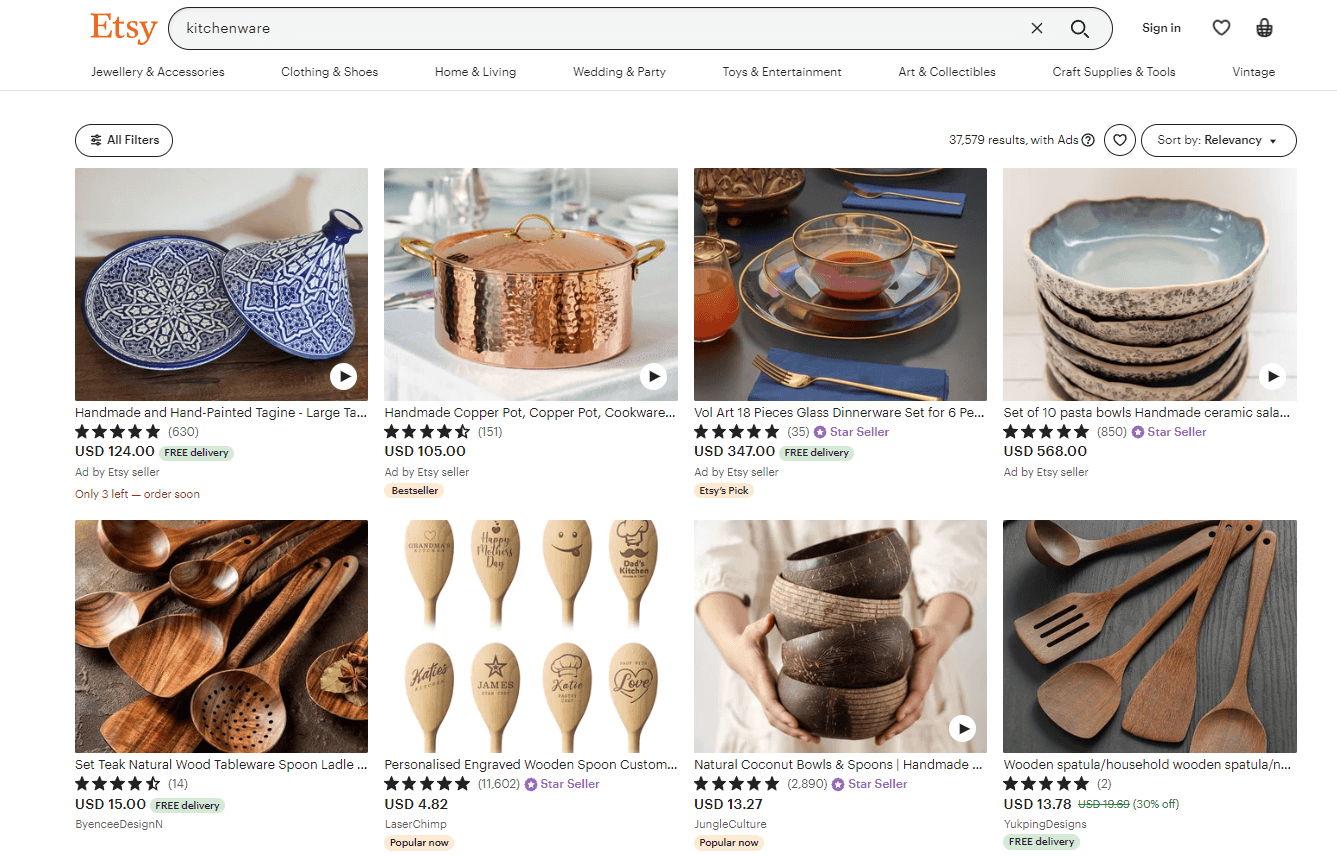Click the Sign in link
This screenshot has width=1337, height=856.
pyautogui.click(x=1161, y=27)
